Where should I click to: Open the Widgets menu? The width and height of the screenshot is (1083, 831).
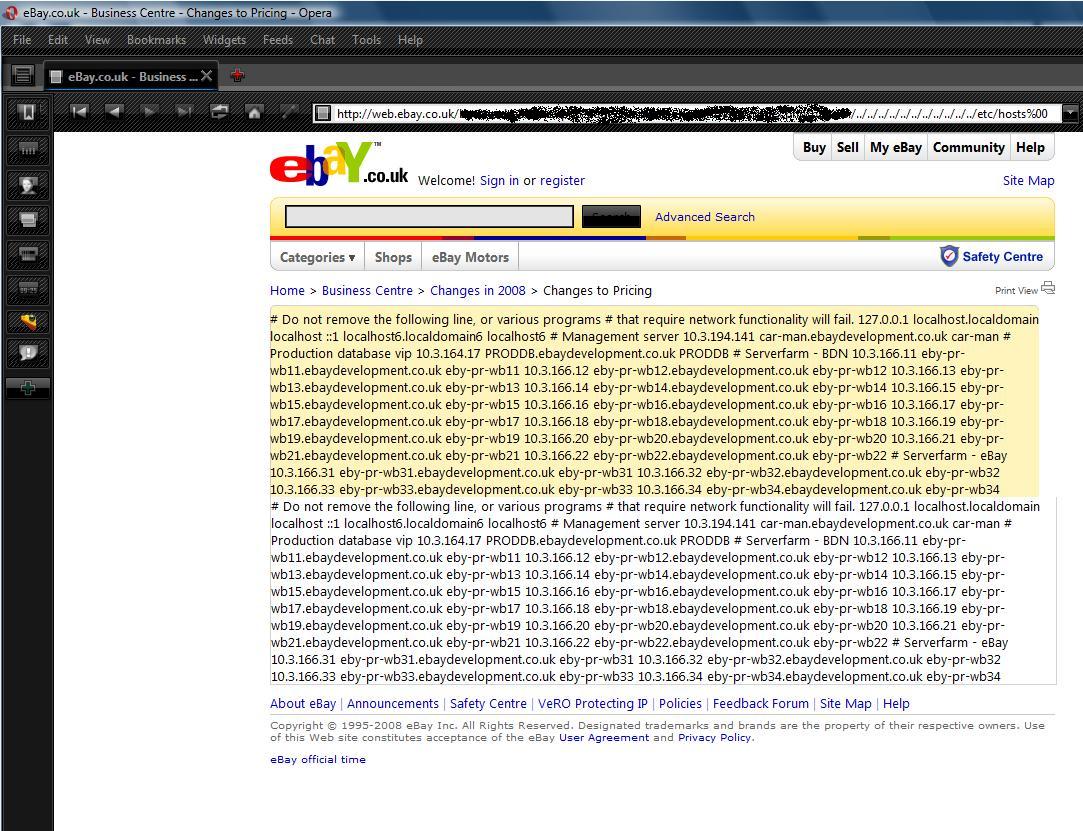tap(224, 40)
